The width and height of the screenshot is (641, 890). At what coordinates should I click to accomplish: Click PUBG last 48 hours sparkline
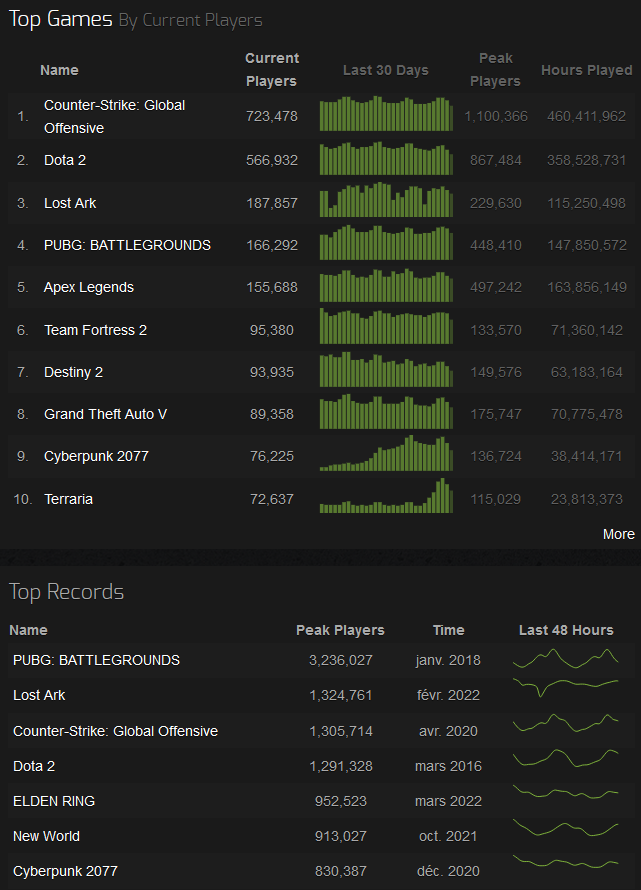tap(565, 658)
